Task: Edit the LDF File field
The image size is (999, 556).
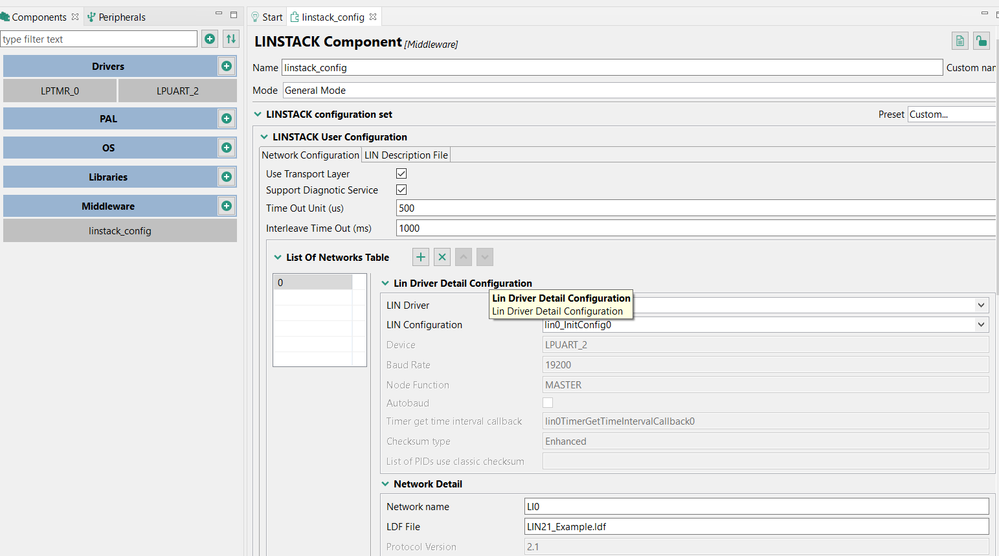Action: pos(756,527)
